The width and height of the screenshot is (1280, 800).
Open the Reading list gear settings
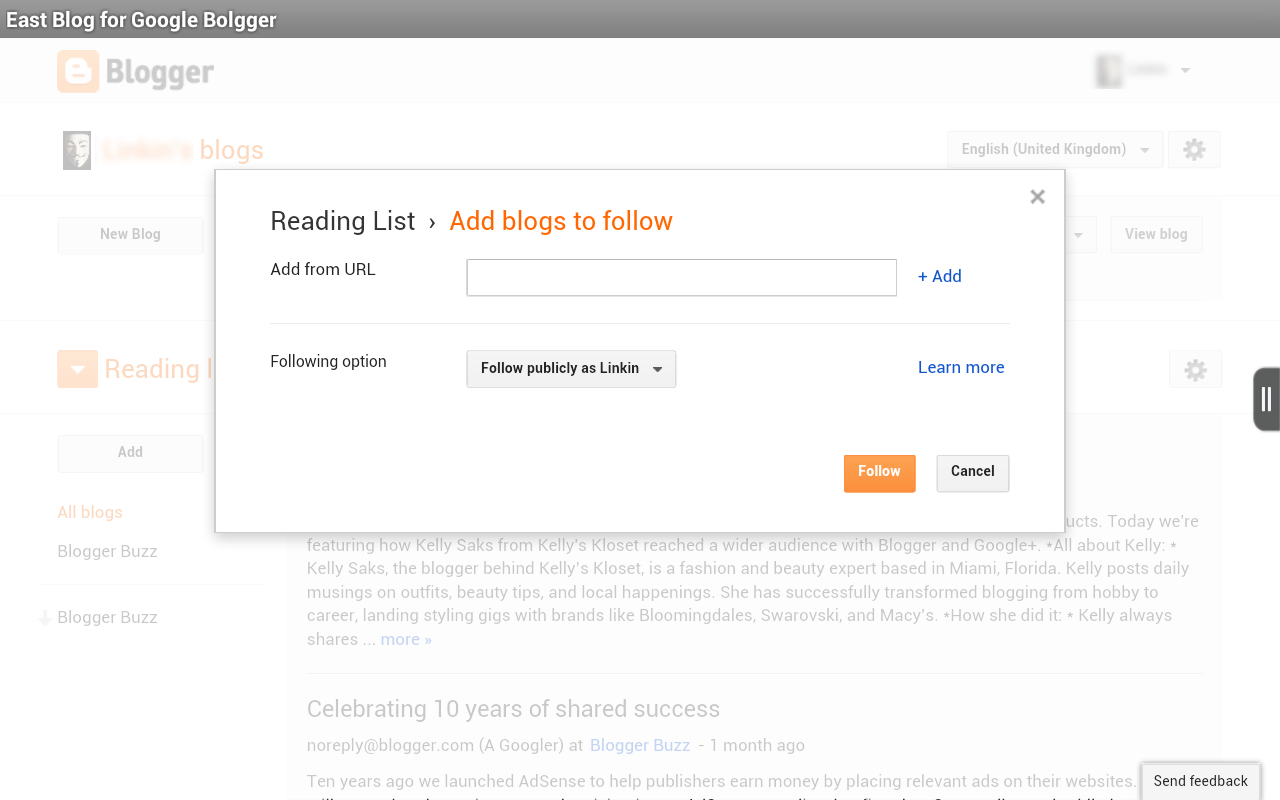pos(1195,370)
